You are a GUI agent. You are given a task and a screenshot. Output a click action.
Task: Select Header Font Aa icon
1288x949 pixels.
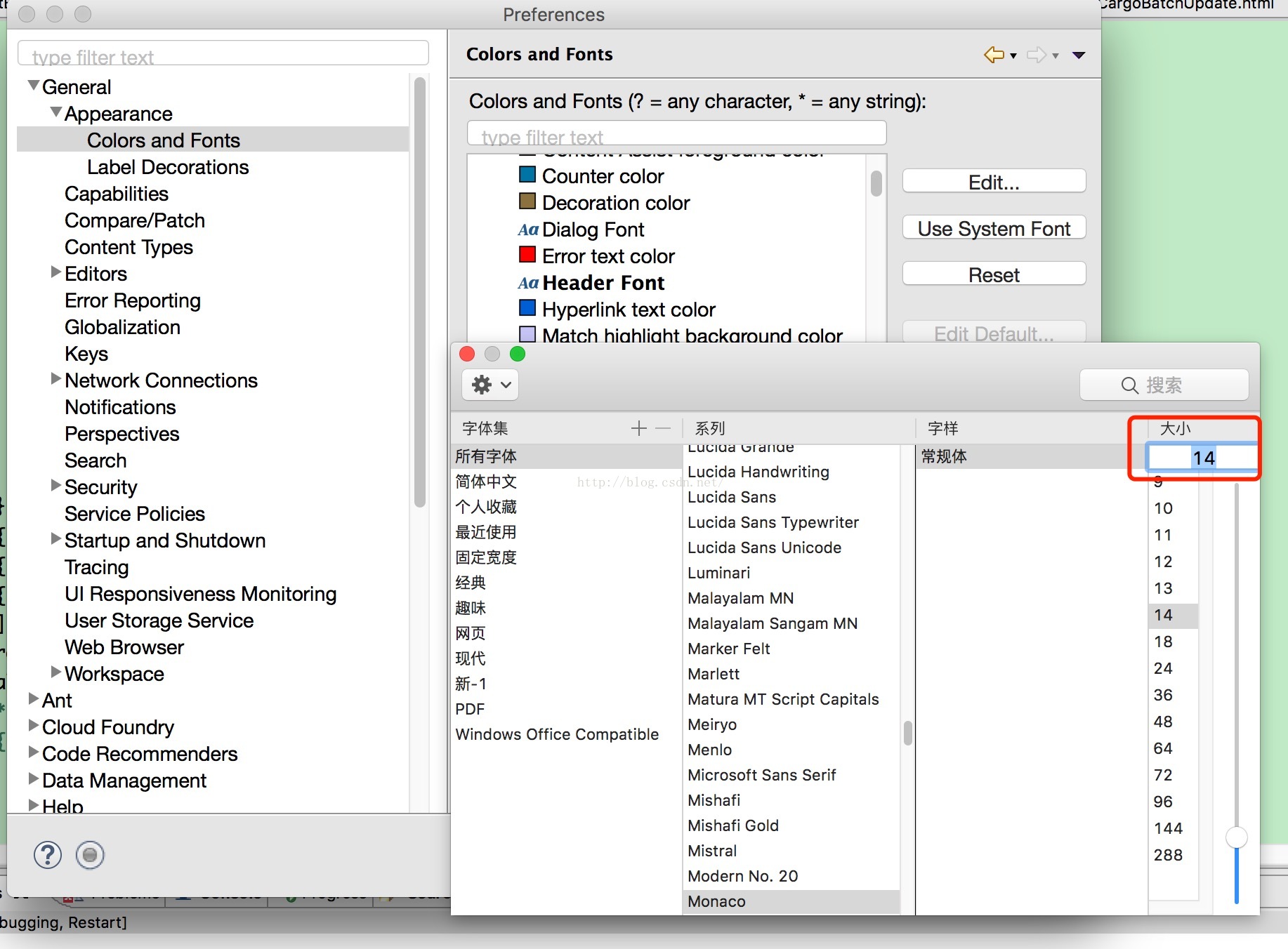(x=528, y=283)
